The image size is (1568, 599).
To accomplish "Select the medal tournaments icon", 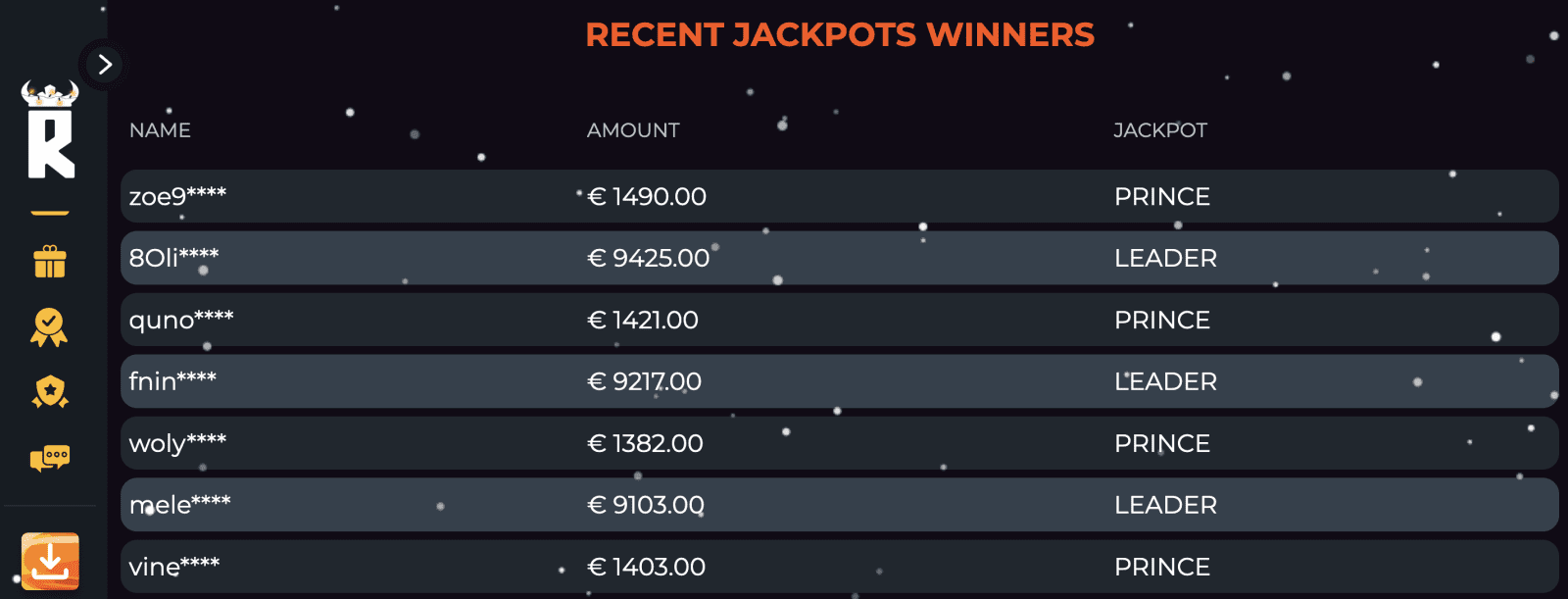I will pos(51,324).
